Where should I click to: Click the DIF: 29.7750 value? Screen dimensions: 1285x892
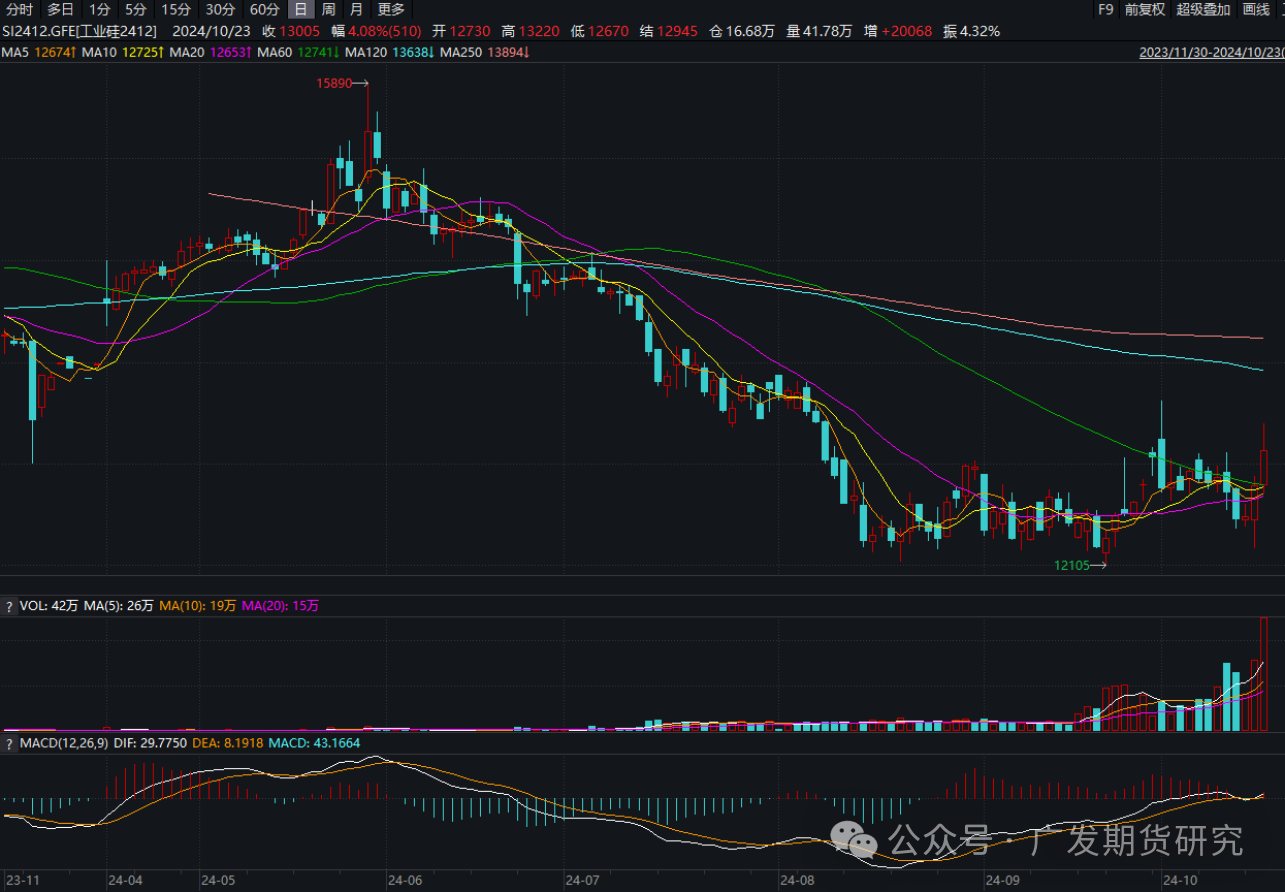point(149,743)
